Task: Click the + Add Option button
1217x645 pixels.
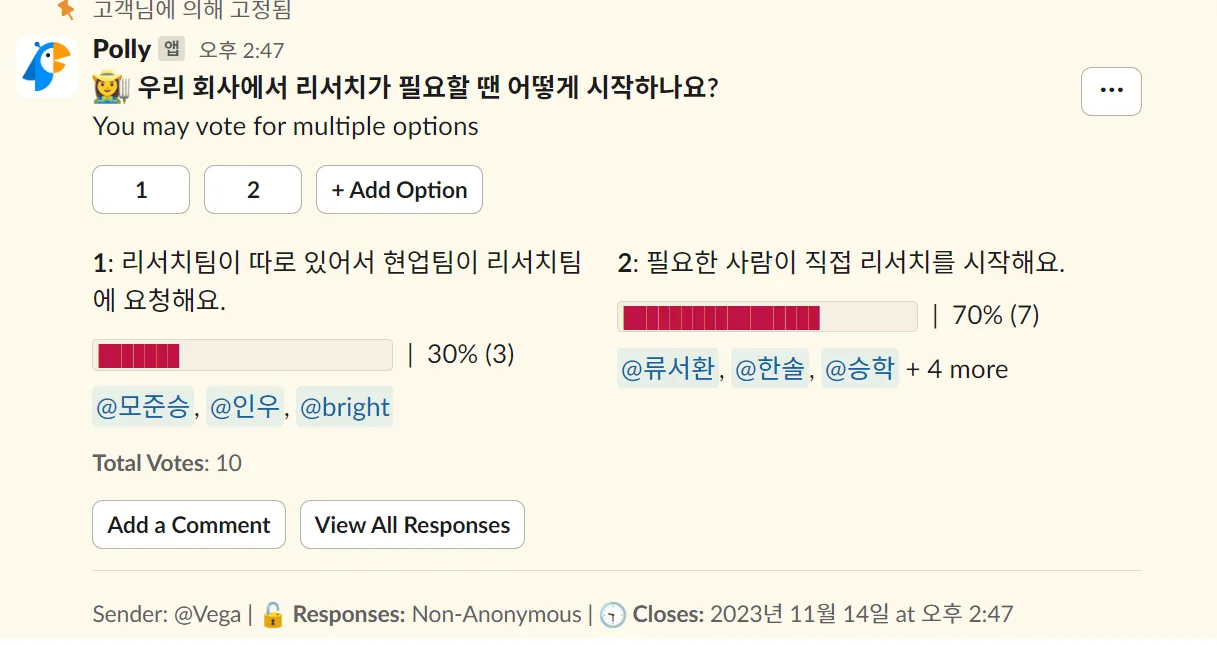Action: (399, 190)
